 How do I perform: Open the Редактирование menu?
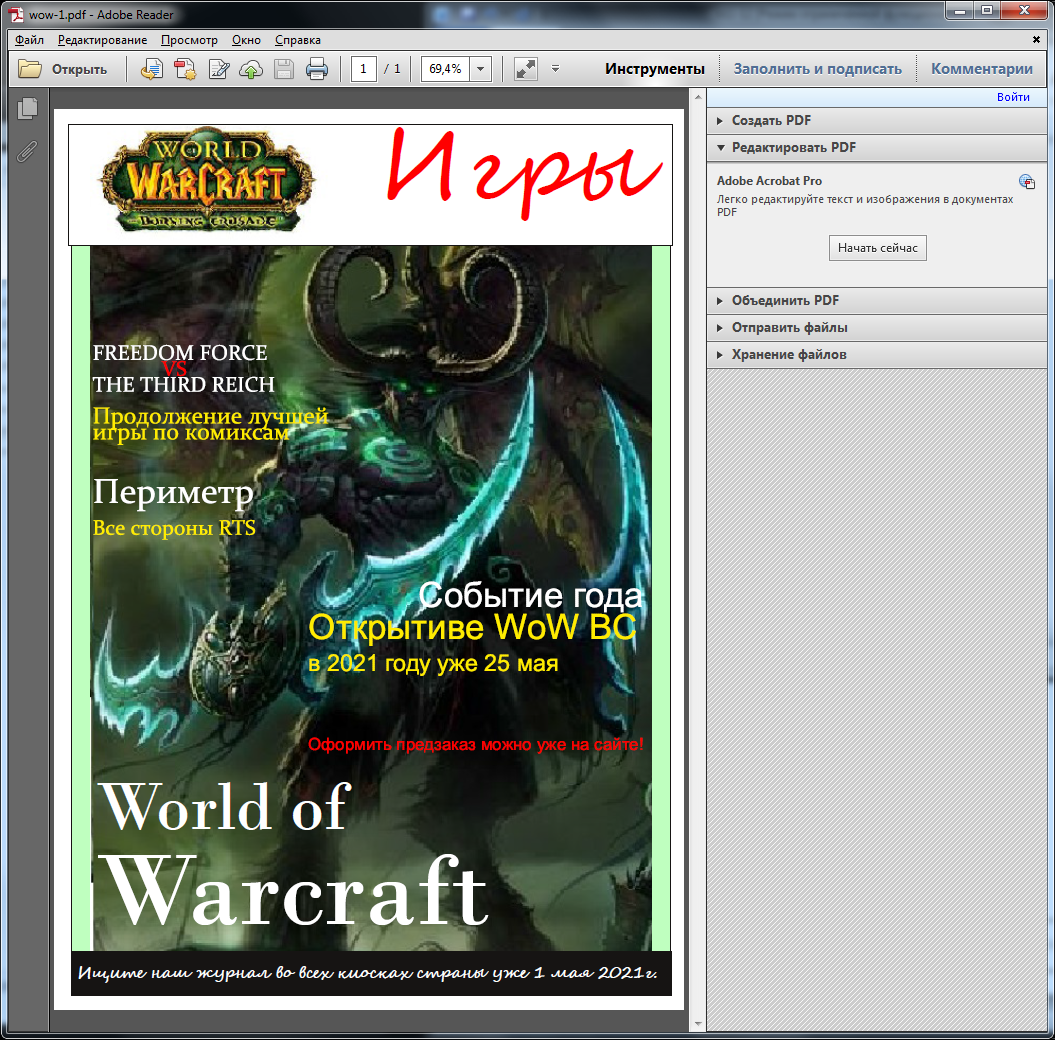[x=102, y=40]
